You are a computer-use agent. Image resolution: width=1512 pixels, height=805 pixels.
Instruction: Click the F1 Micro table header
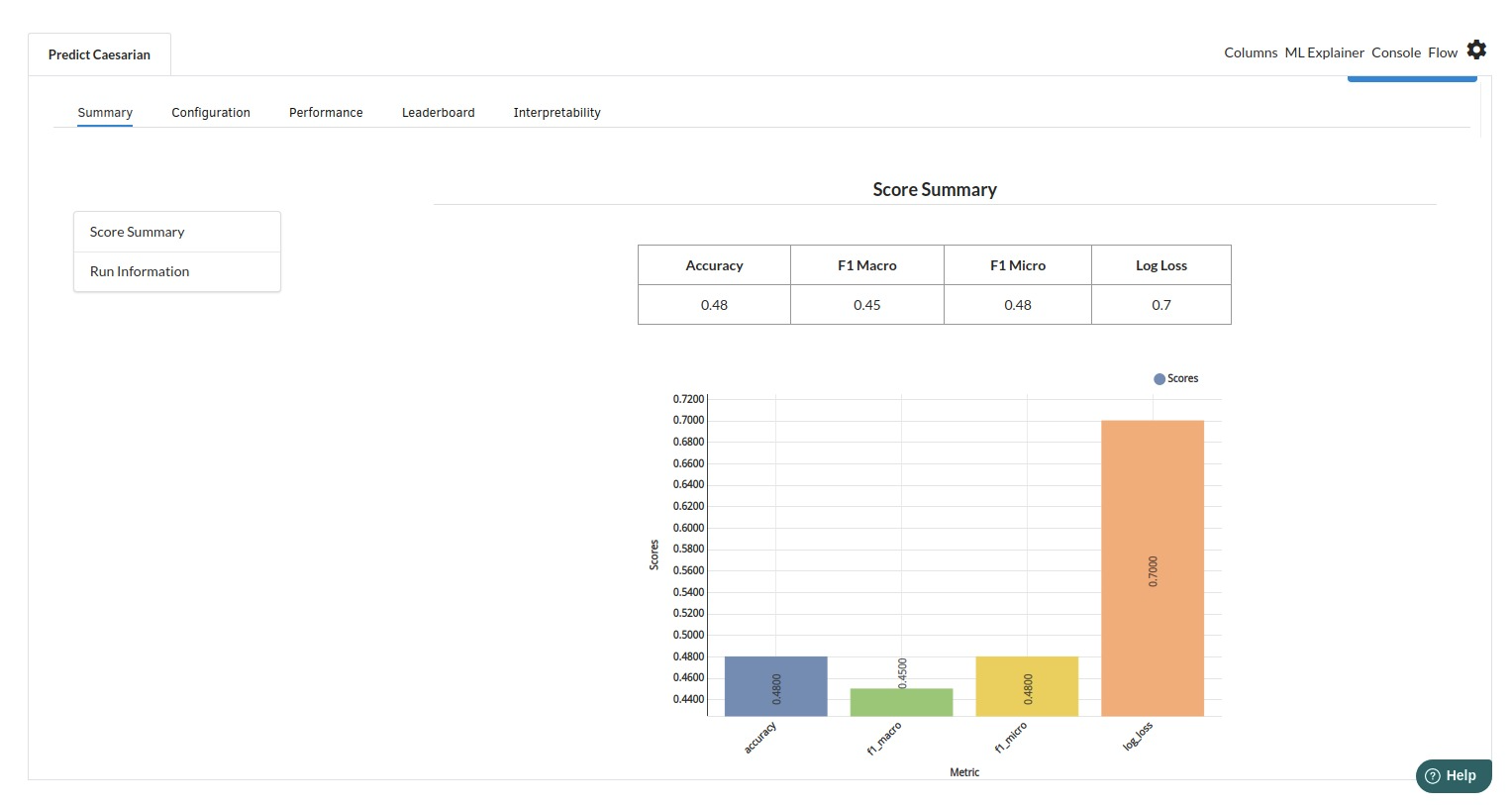(1018, 265)
